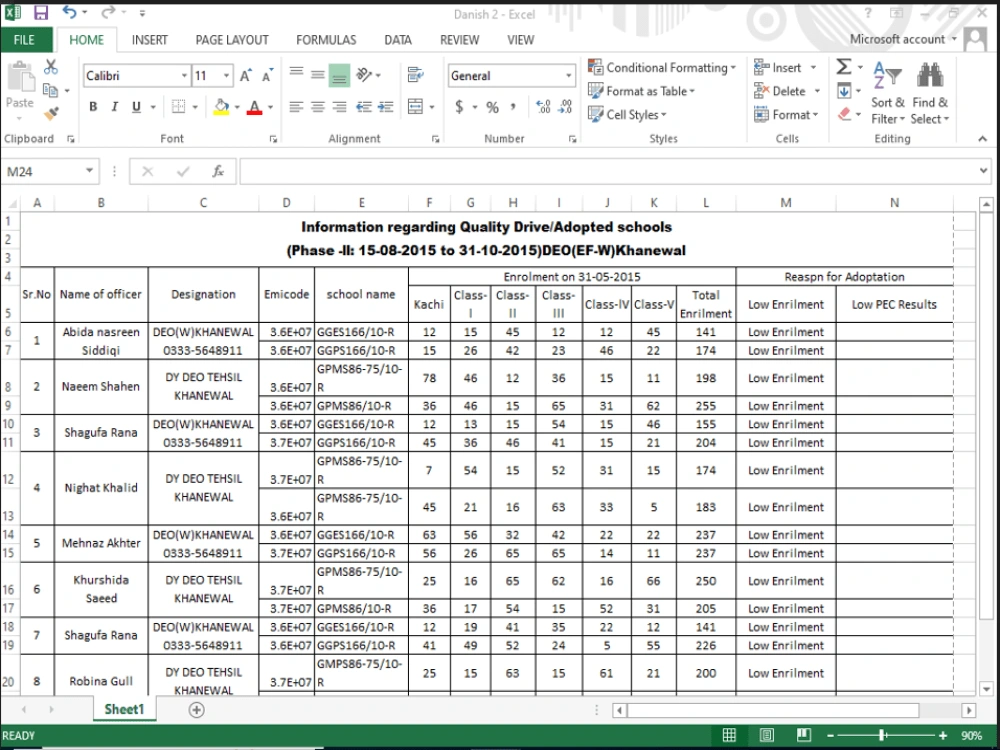Switch to the FORMULAS tab
The height and width of the screenshot is (750, 1000).
click(x=326, y=40)
